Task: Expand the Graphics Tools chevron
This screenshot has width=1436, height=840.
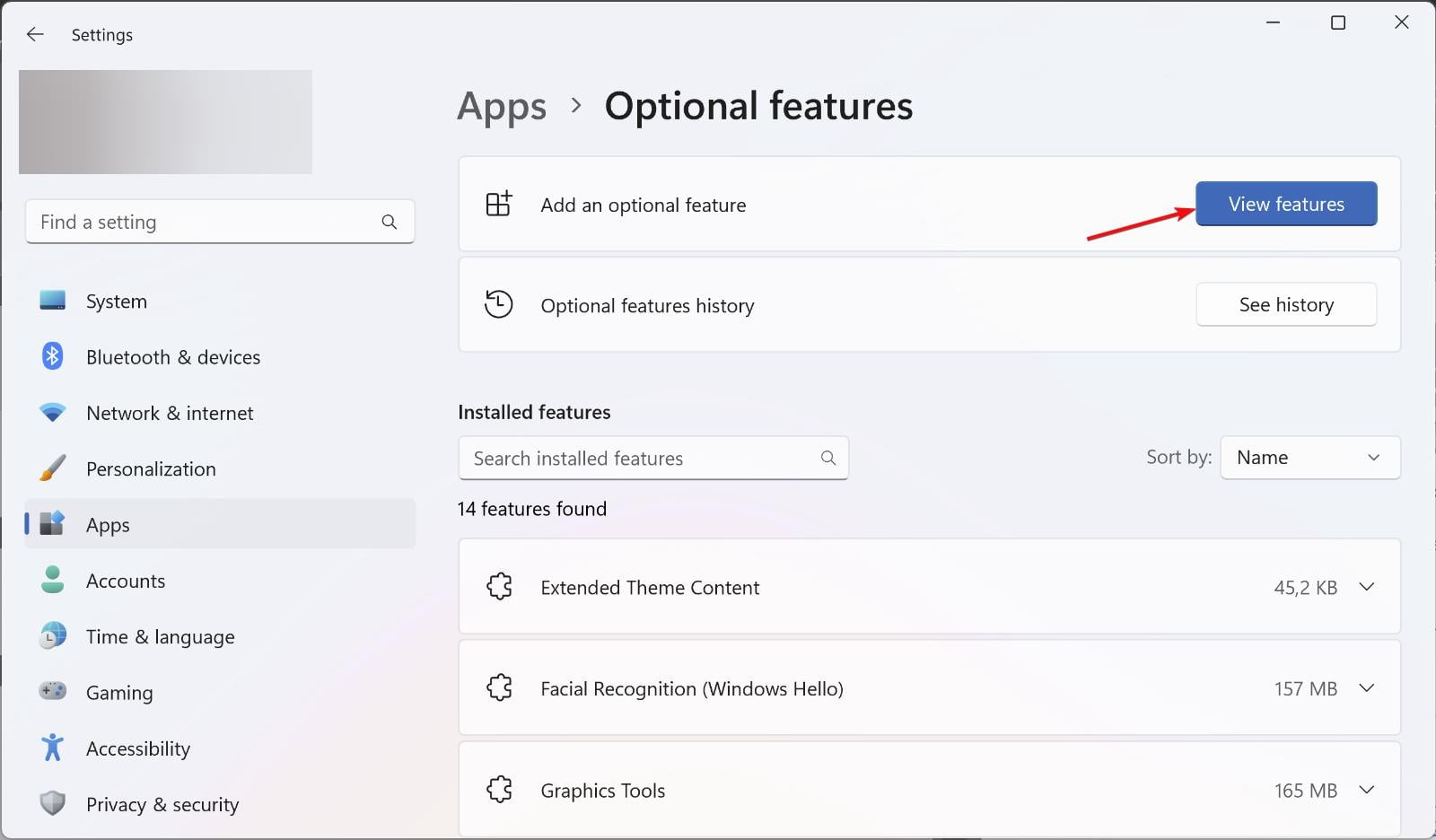Action: [x=1366, y=790]
